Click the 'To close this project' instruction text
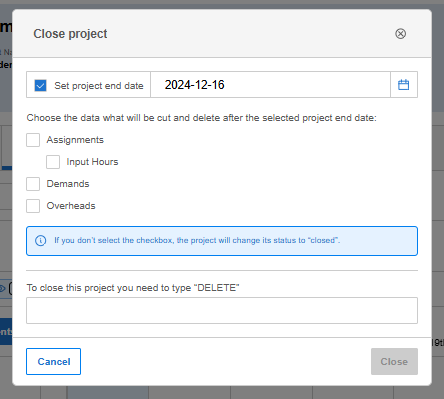The image size is (444, 399). pyautogui.click(x=133, y=288)
